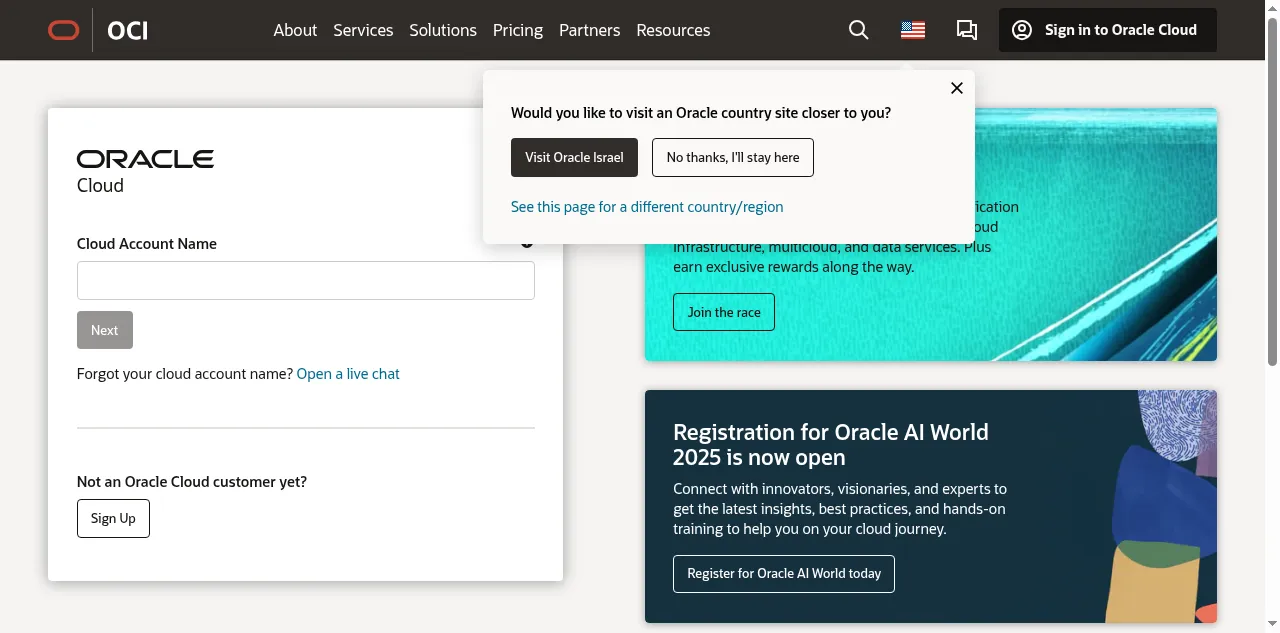Open the search magnifier icon
The width and height of the screenshot is (1280, 633).
pos(858,30)
